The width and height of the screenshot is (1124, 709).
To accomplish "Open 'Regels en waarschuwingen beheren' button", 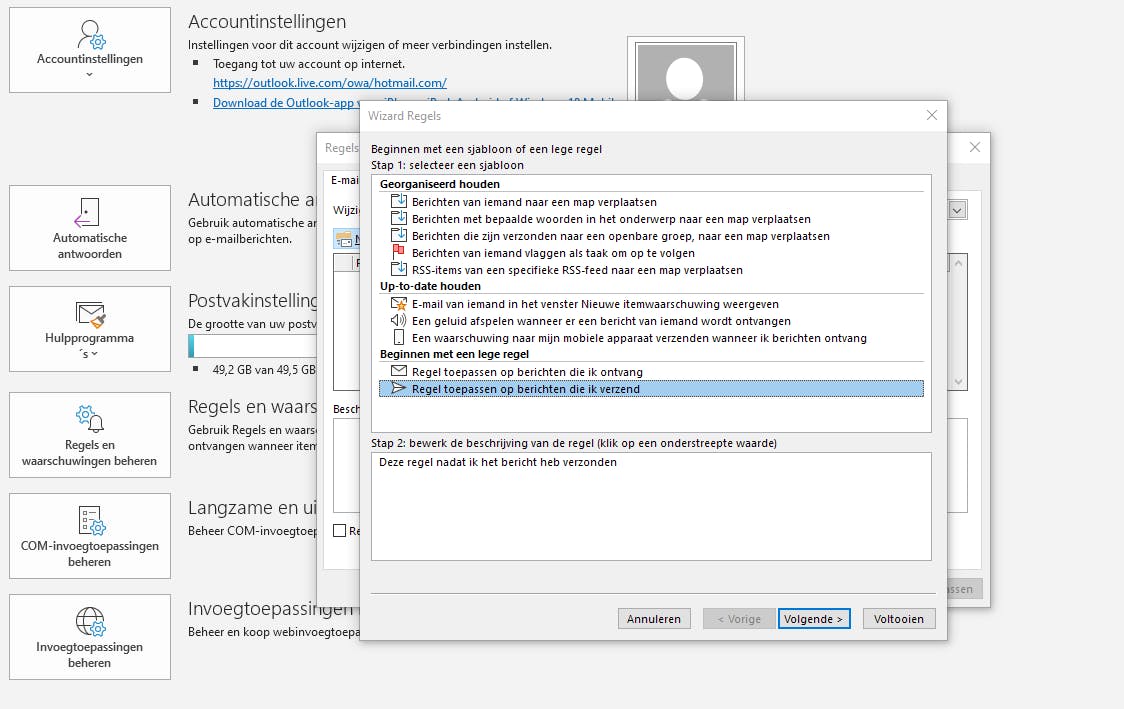I will tap(90, 434).
